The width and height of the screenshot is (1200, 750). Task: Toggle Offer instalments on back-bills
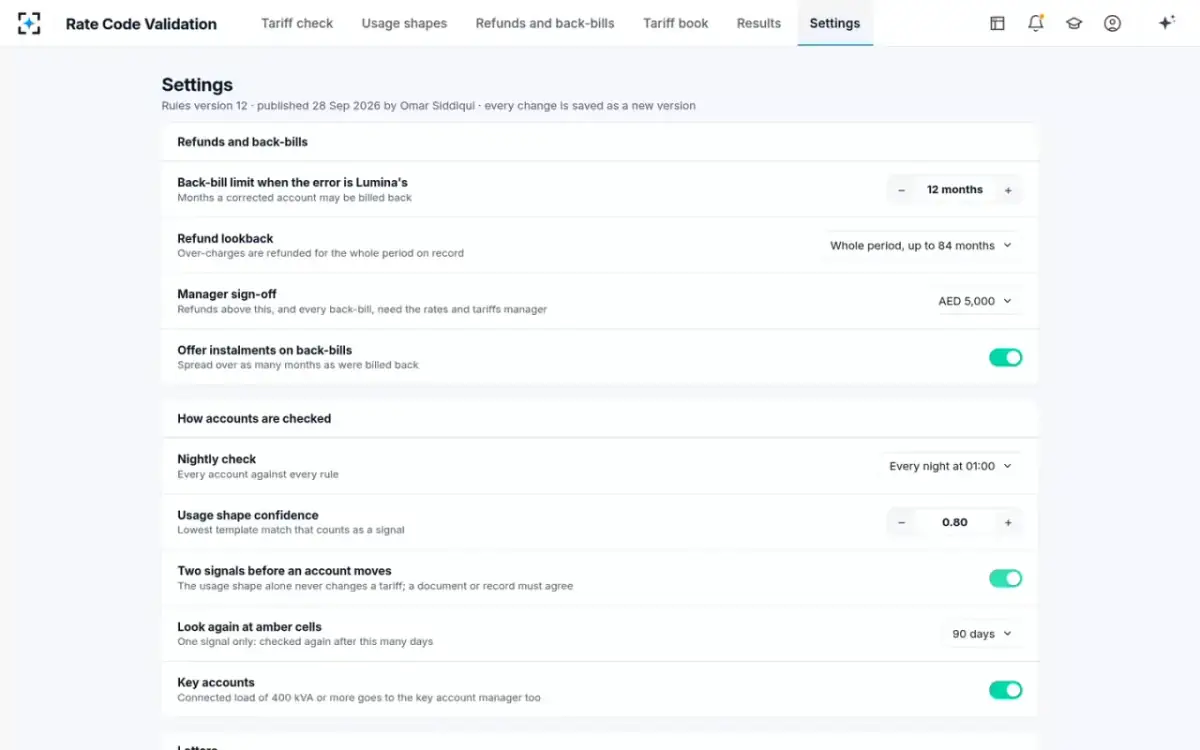click(x=1006, y=357)
